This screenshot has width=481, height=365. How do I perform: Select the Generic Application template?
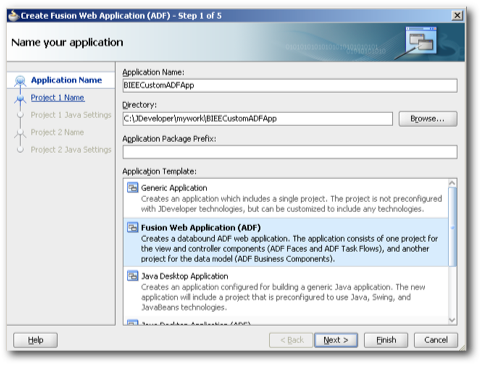point(286,198)
